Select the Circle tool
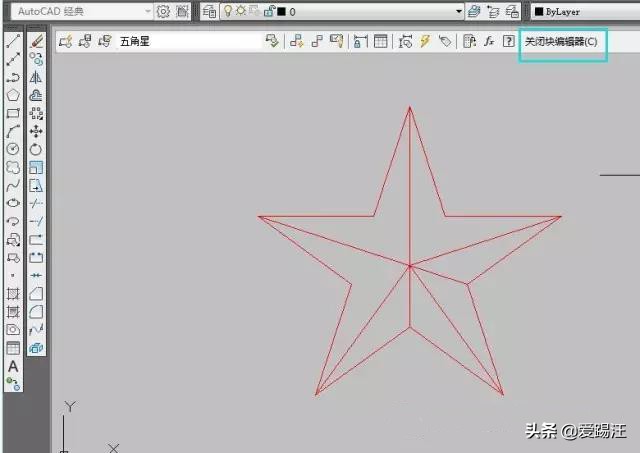 (13, 149)
